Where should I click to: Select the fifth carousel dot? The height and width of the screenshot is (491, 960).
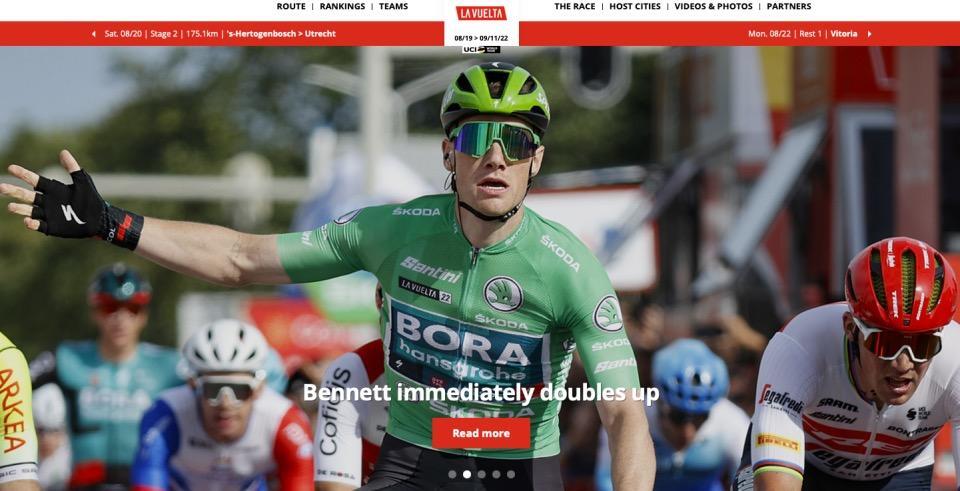point(511,474)
